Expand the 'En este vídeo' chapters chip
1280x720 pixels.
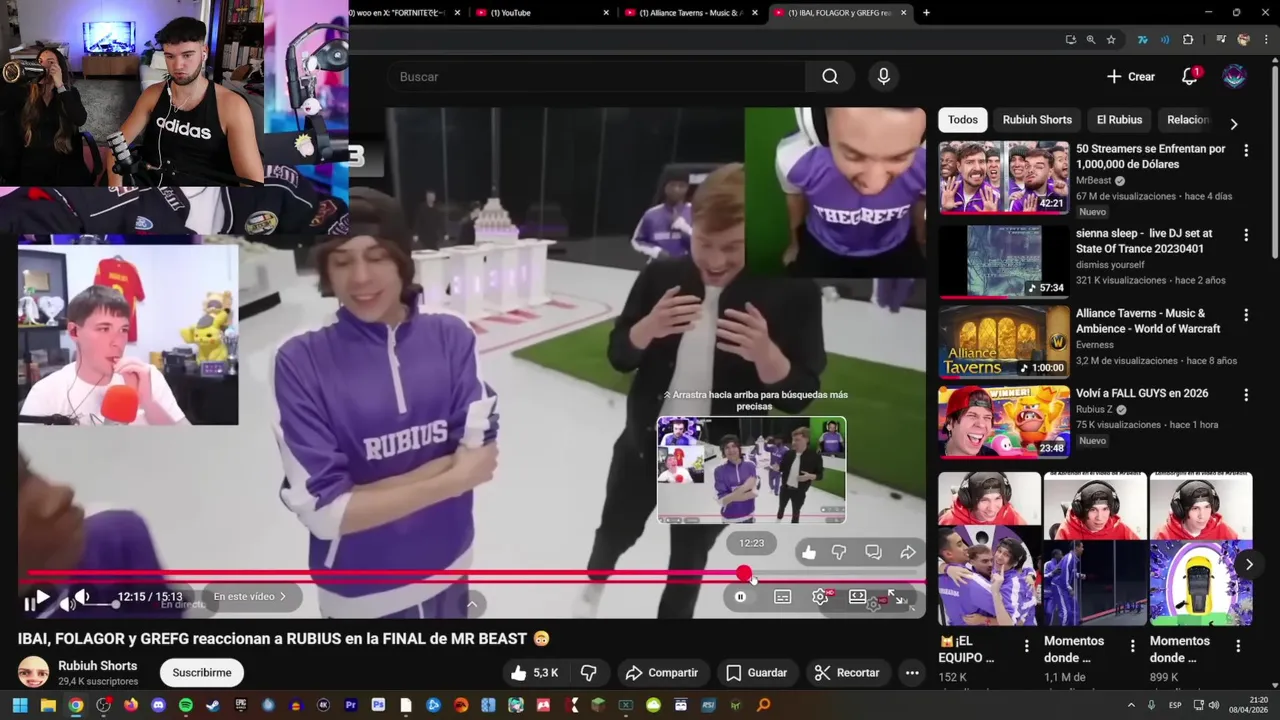250,597
